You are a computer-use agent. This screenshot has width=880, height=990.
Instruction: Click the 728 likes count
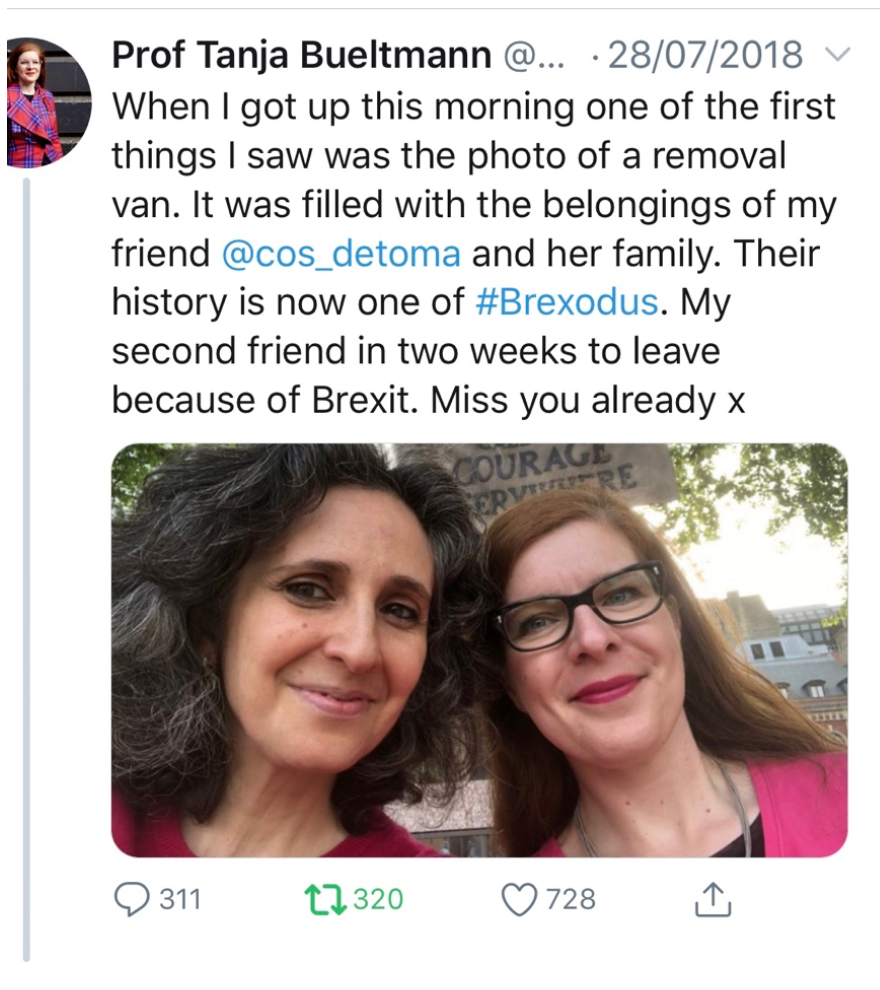[571, 899]
